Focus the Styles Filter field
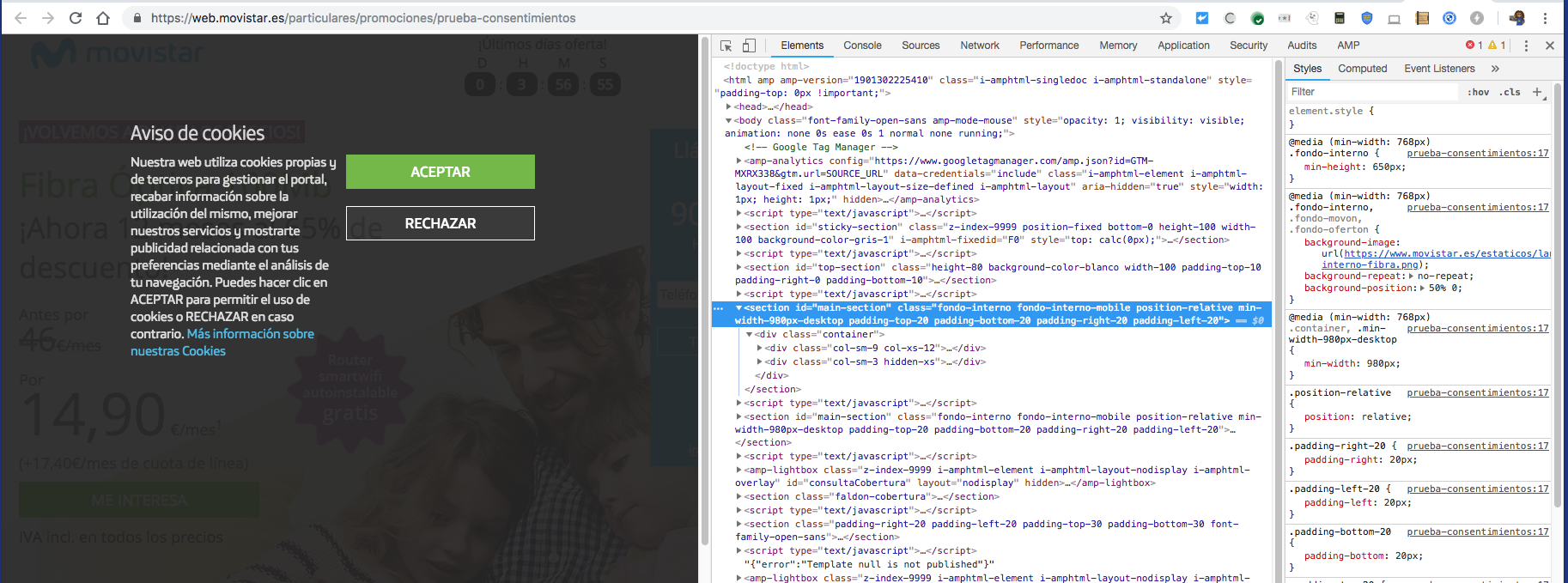This screenshot has height=583, width=1568. coord(1372,92)
